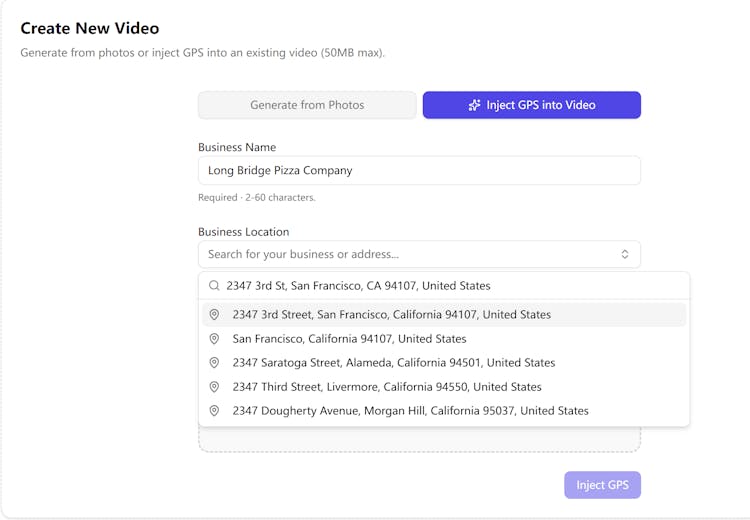Screen dimensions: 750x520
Task: Select San Francisco, California 94107 suggestion
Action: pos(349,339)
